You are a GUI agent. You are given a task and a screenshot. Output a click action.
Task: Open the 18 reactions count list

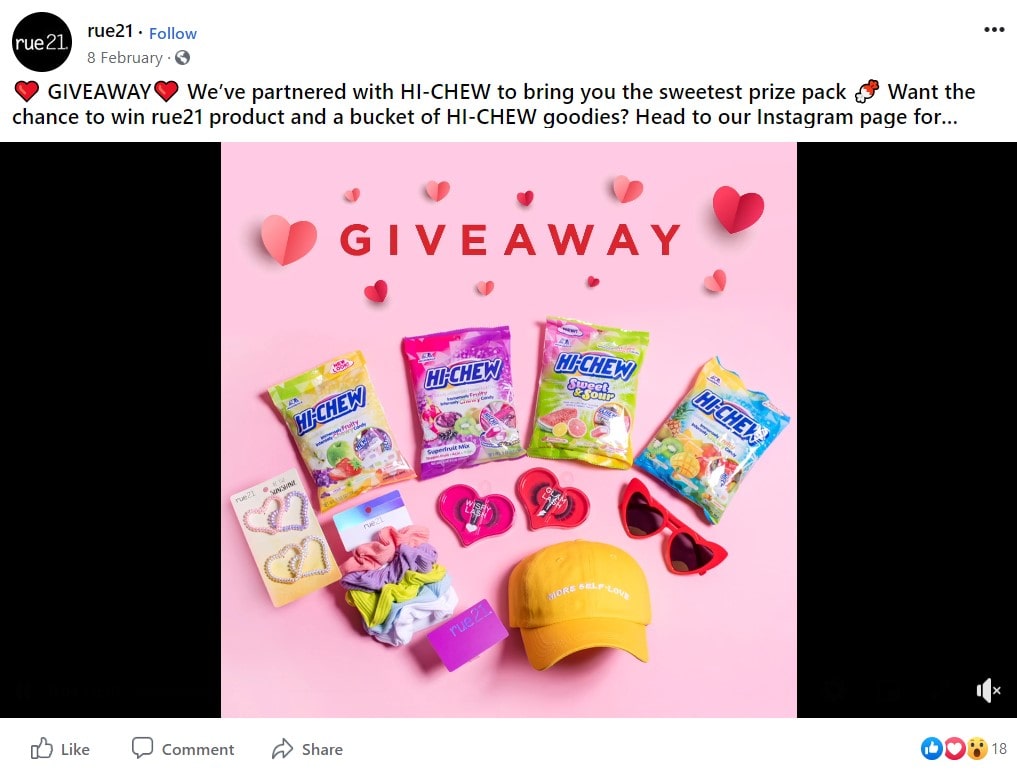(x=999, y=749)
